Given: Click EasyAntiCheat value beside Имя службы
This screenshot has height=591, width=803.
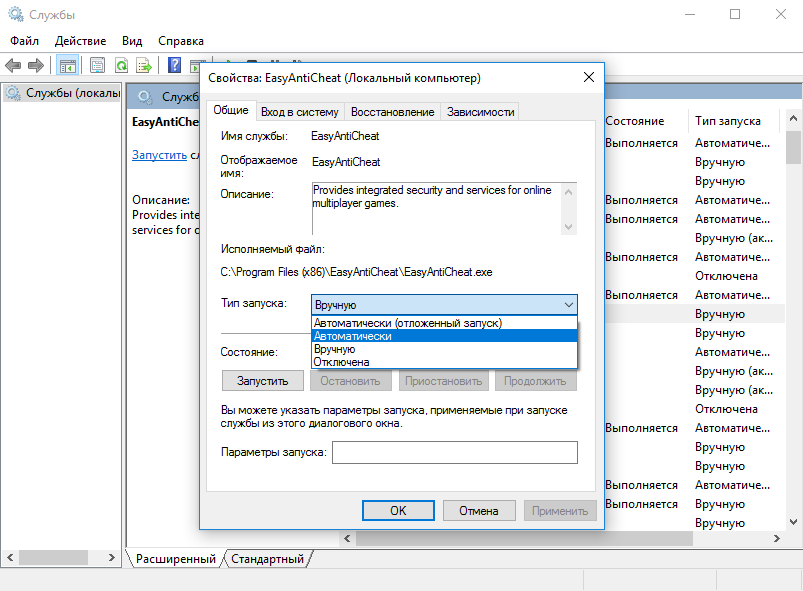Looking at the screenshot, I should 345,136.
